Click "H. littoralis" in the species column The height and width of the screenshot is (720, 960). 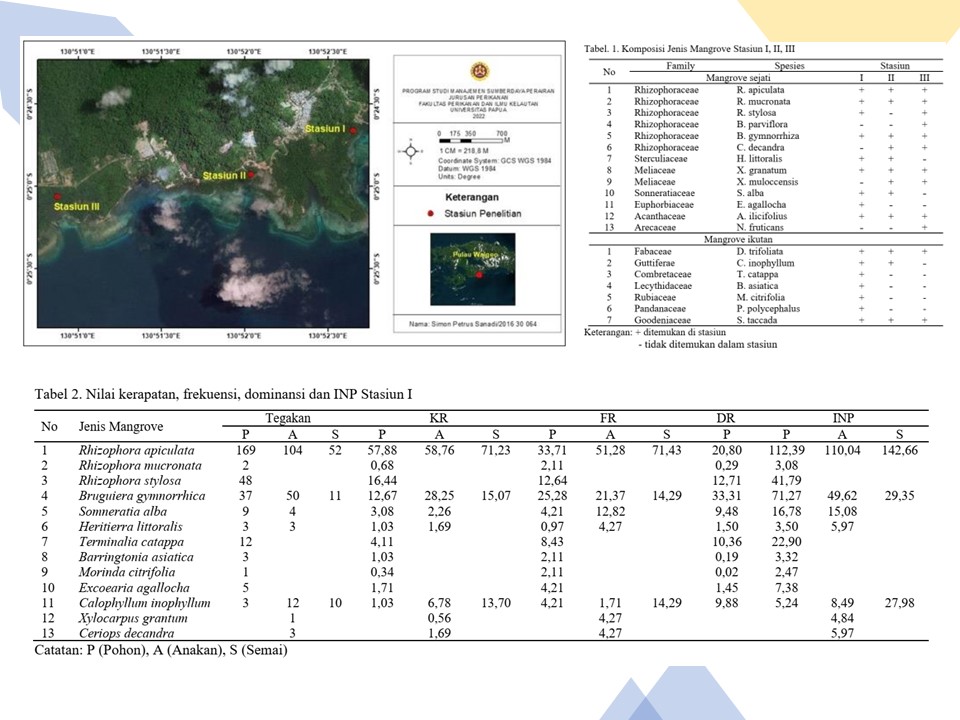point(759,159)
